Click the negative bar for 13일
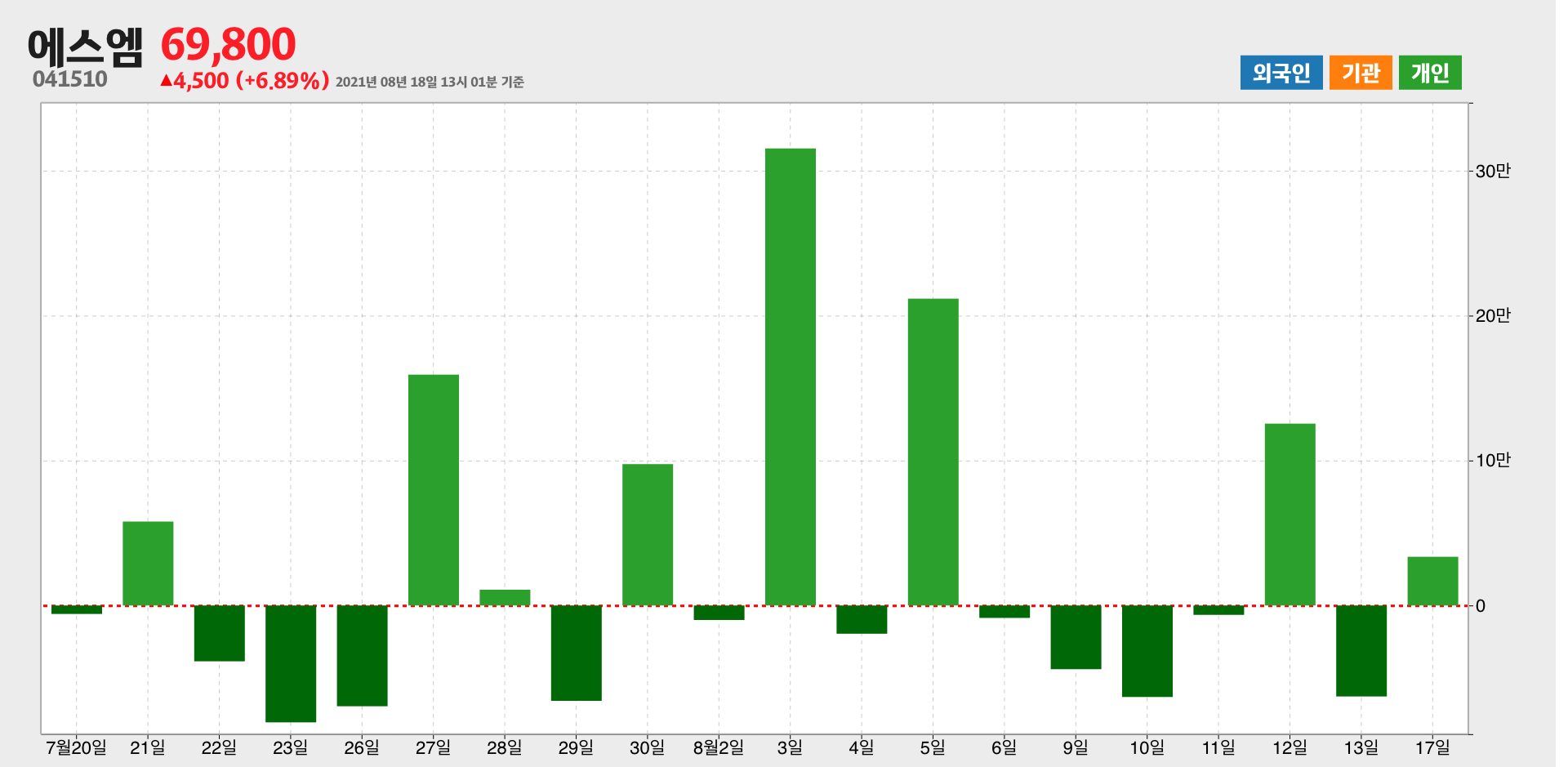The height and width of the screenshot is (767, 1568). point(1361,650)
